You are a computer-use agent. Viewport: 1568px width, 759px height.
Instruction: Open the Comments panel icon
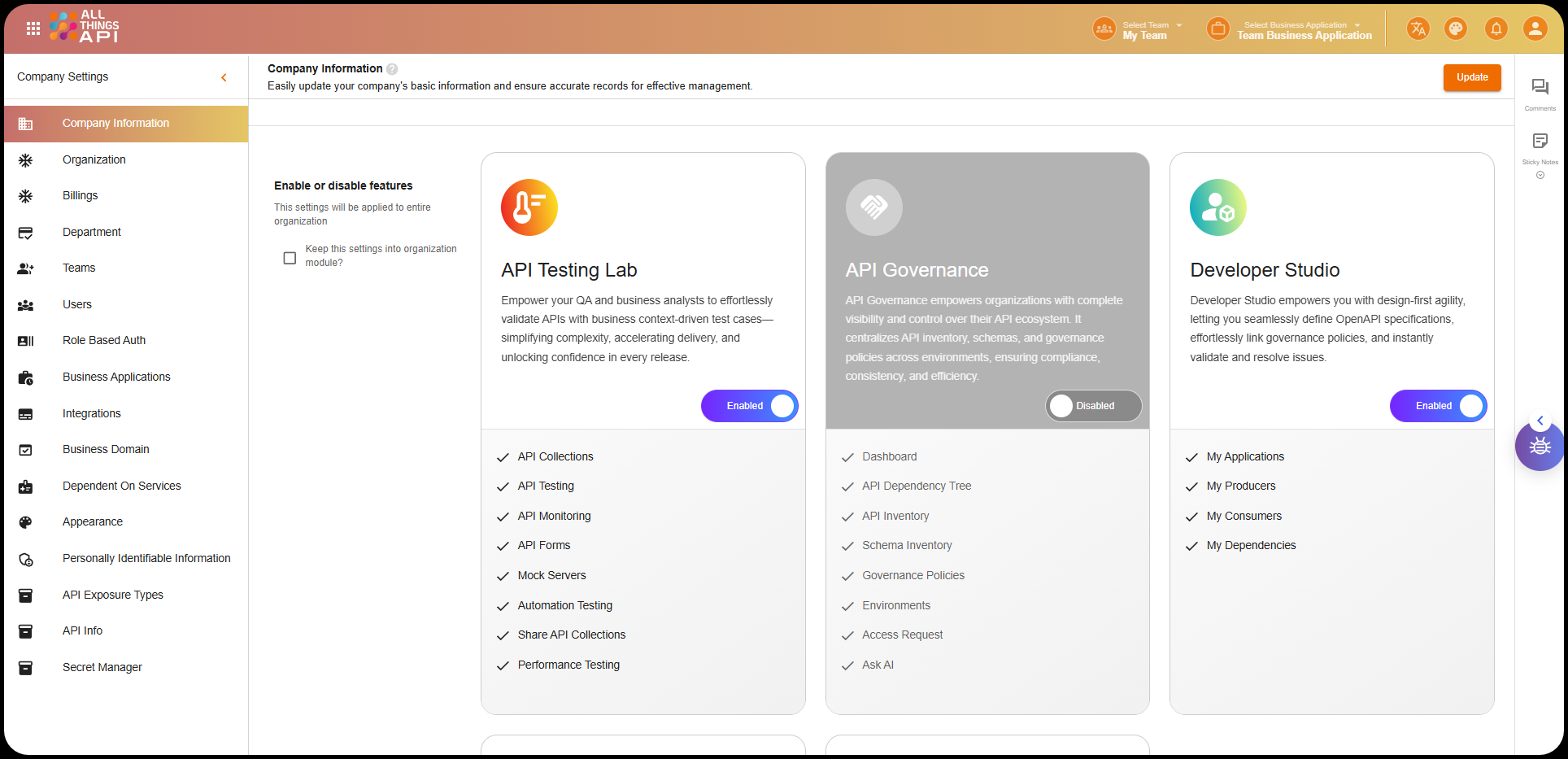1540,88
